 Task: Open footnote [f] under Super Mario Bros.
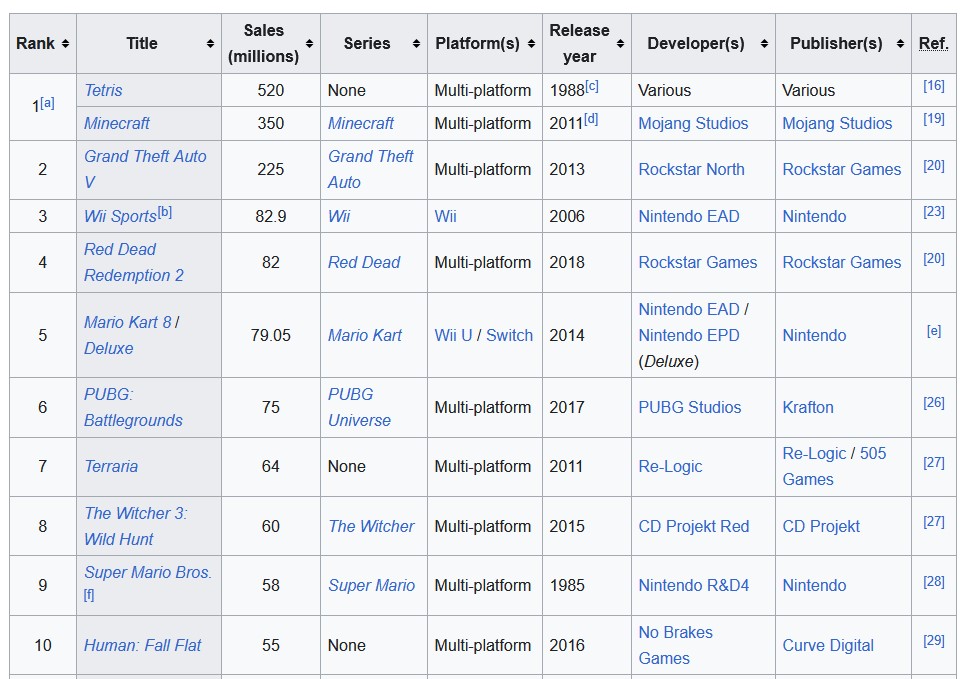pyautogui.click(x=89, y=594)
